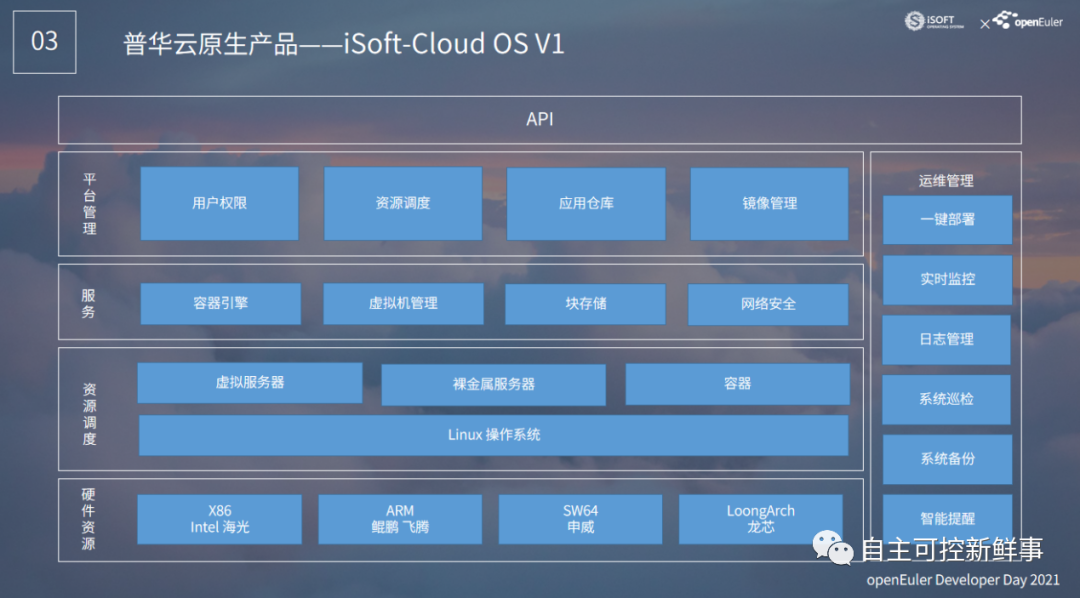Viewport: 1080px width, 598px height.
Task: Click the 容器 block
Action: click(737, 384)
